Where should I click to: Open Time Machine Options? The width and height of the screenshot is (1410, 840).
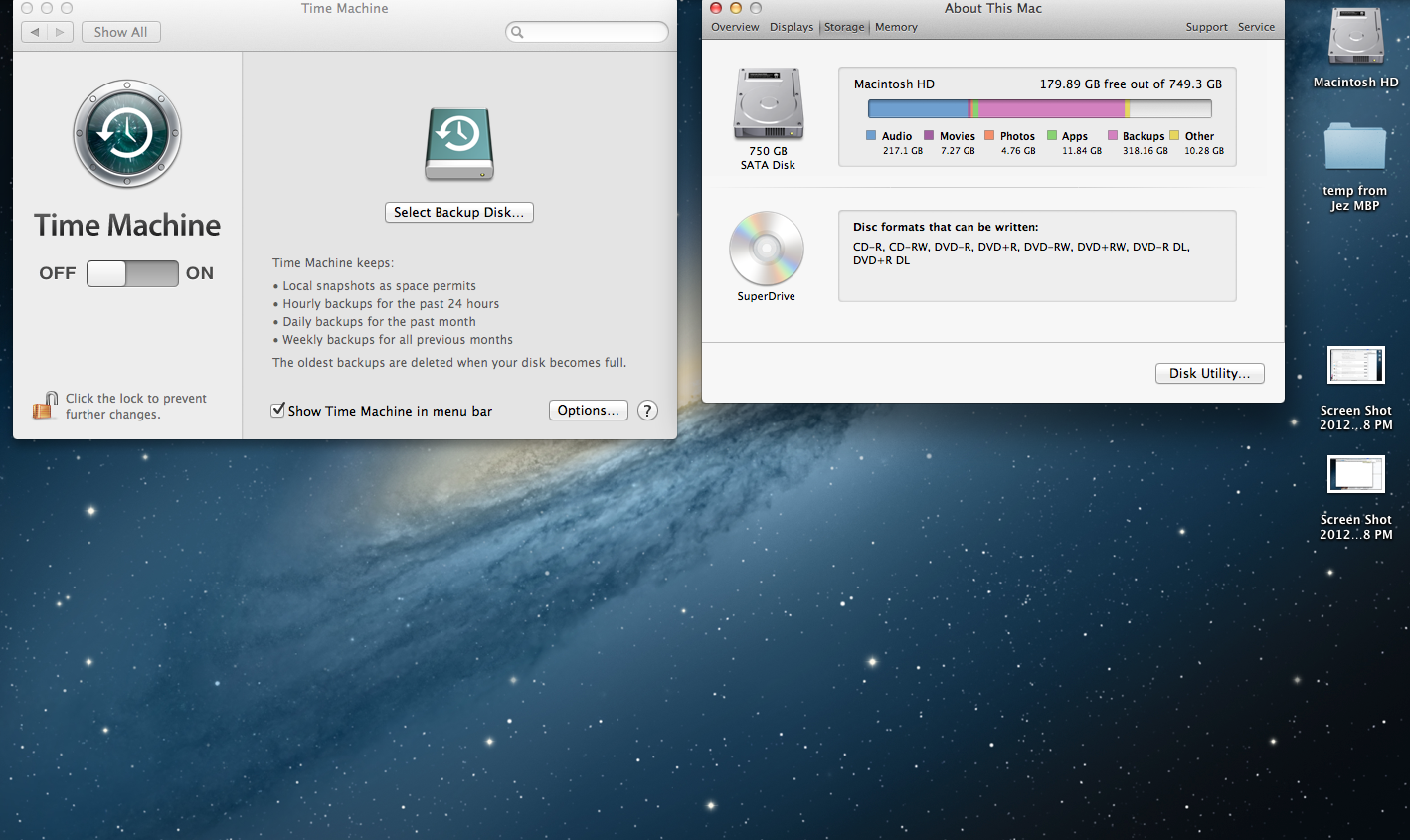click(589, 410)
